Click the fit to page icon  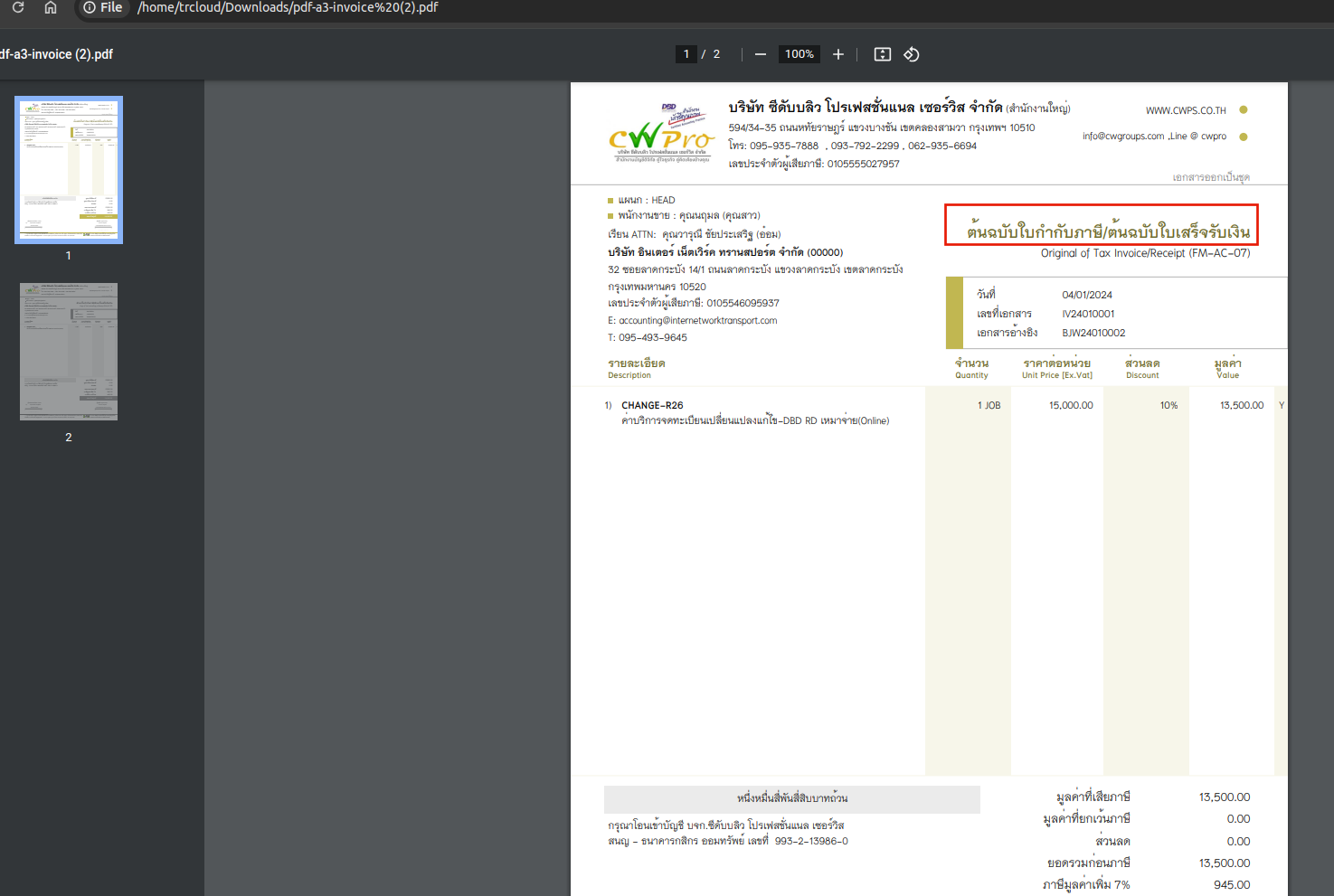pyautogui.click(x=883, y=54)
